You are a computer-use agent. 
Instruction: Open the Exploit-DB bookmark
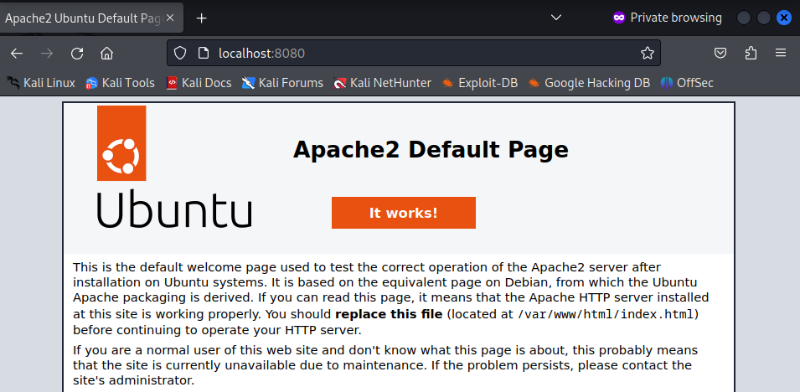(480, 83)
